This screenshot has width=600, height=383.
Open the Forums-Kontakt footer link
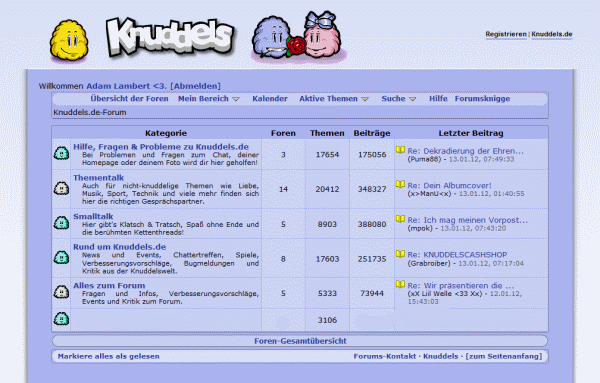coord(385,356)
